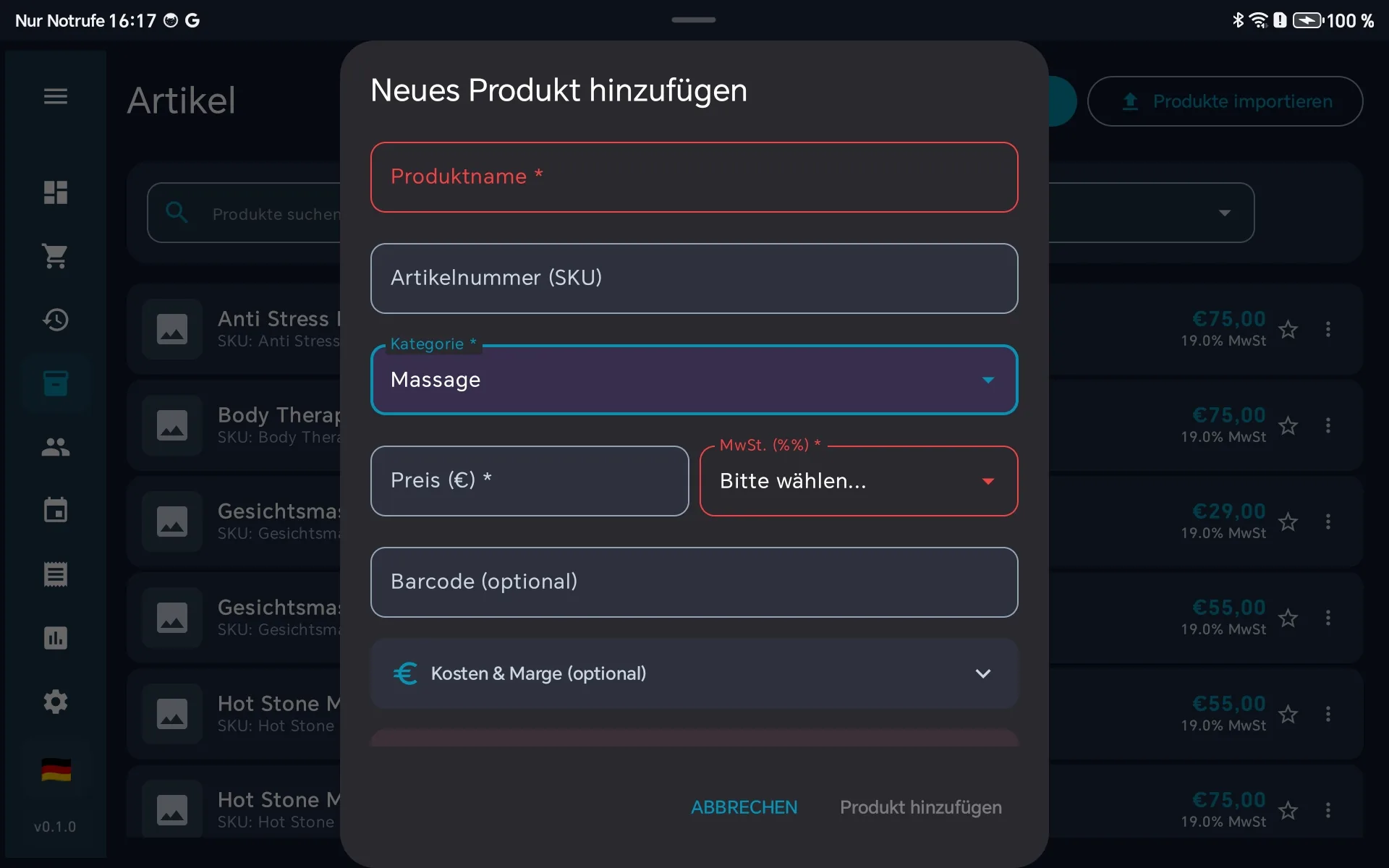
Task: Open the Kategorie dropdown showing Massage
Action: [x=694, y=380]
